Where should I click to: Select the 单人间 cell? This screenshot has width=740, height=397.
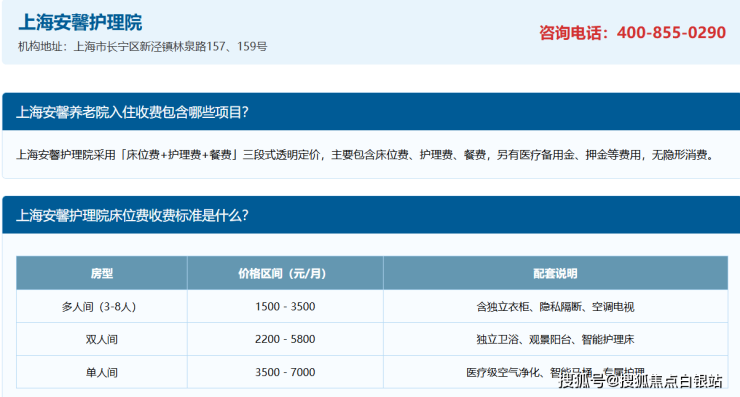pyautogui.click(x=102, y=372)
